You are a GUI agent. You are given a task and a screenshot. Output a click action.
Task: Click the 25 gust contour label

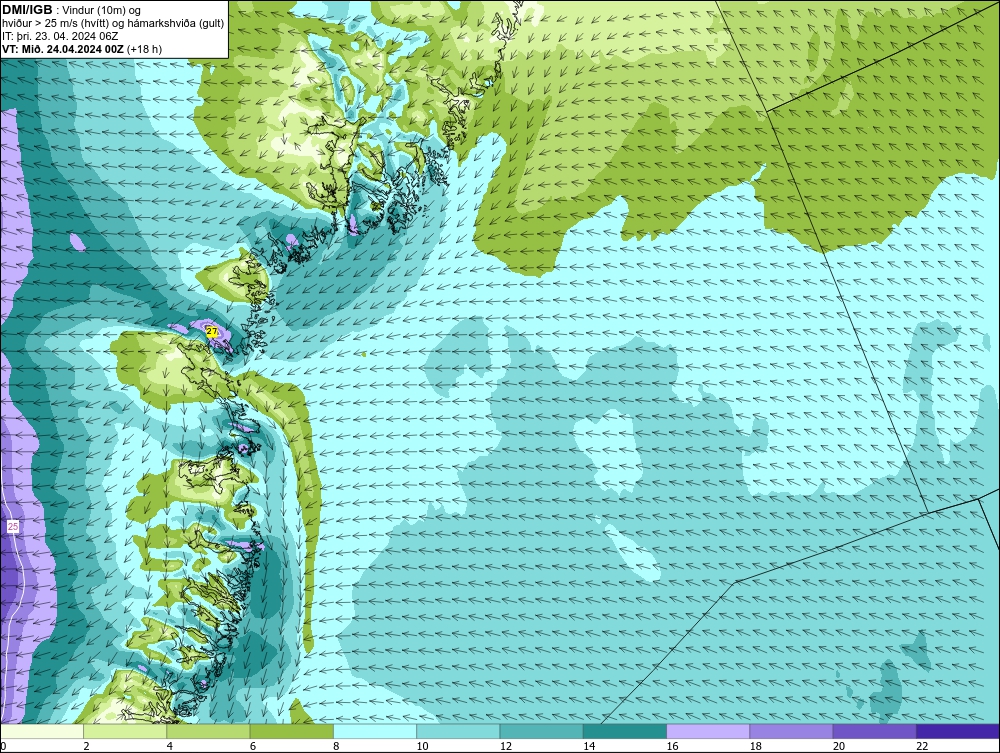[x=13, y=527]
